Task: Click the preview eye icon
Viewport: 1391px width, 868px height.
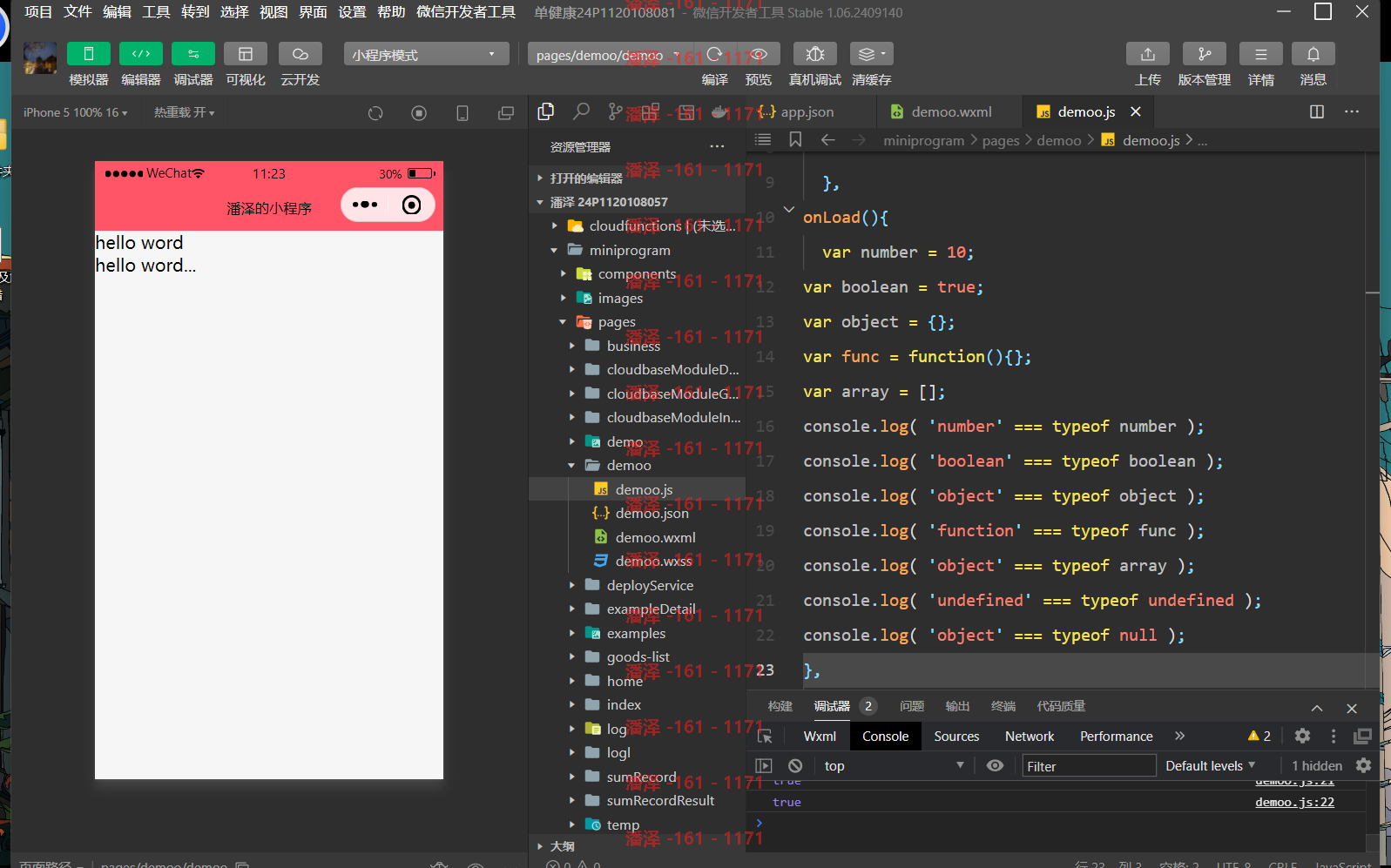Action: (x=759, y=54)
